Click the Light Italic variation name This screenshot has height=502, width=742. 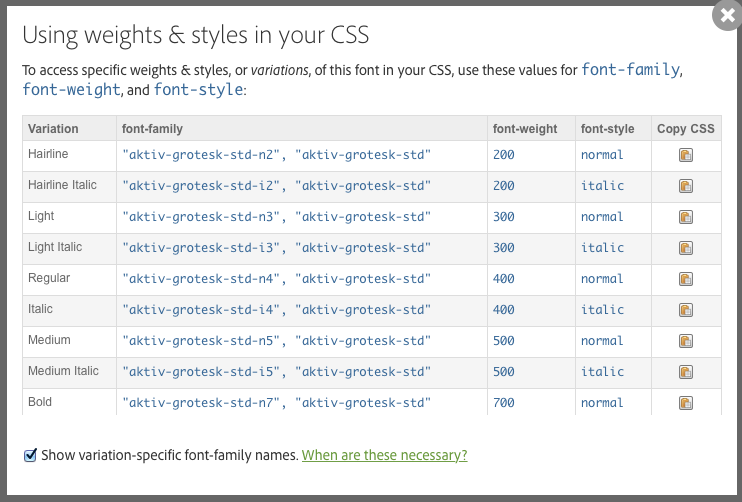(x=55, y=247)
